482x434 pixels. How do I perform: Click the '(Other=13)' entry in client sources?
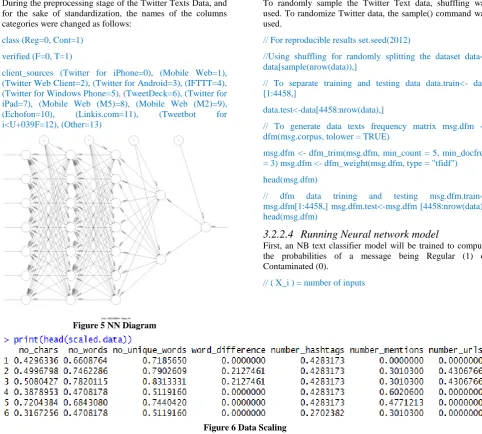click(81, 125)
